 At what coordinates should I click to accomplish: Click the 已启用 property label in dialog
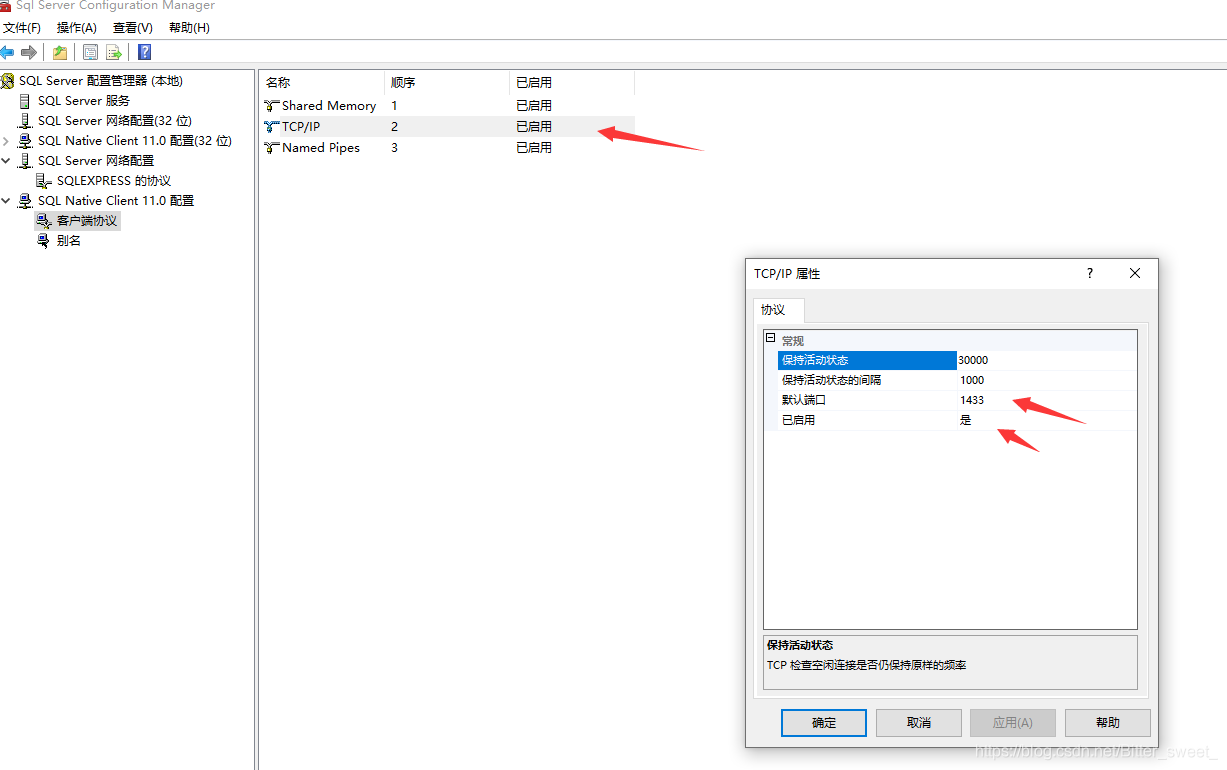coord(867,420)
